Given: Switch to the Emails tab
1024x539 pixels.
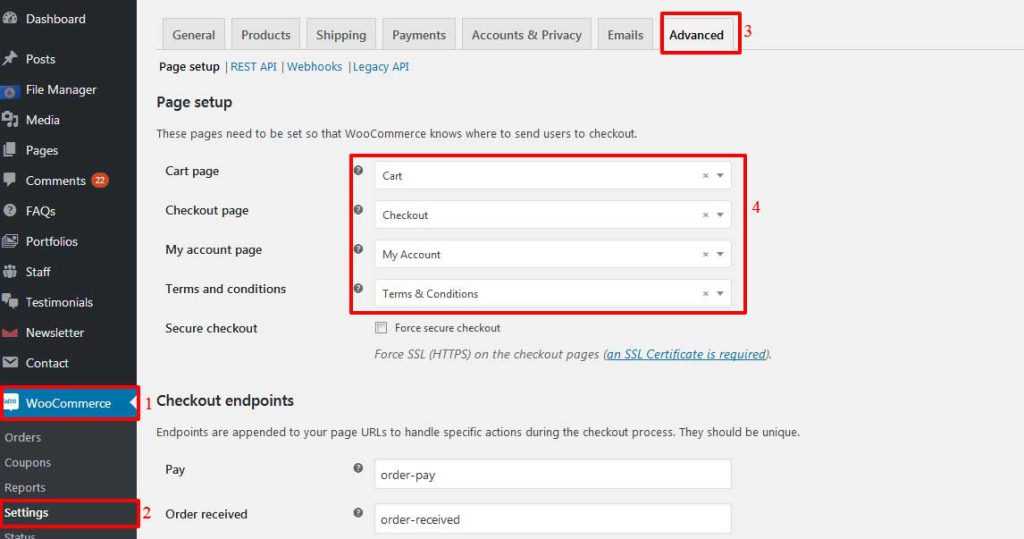Looking at the screenshot, I should 625,35.
